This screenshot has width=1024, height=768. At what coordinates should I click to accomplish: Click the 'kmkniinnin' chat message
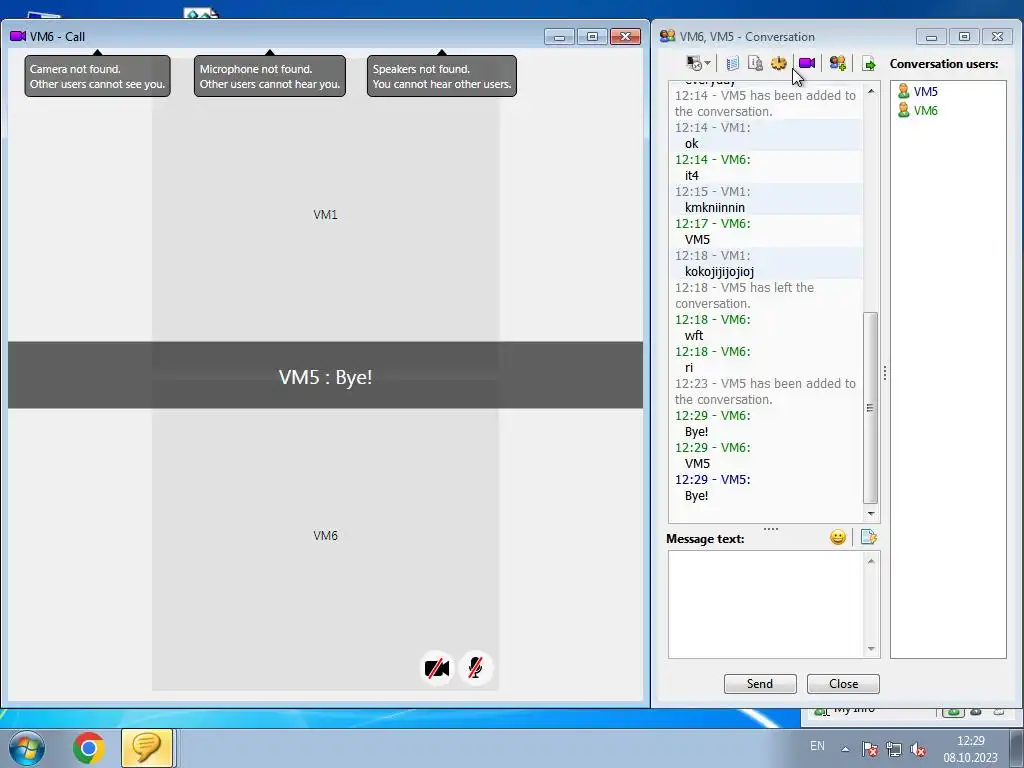(x=714, y=208)
